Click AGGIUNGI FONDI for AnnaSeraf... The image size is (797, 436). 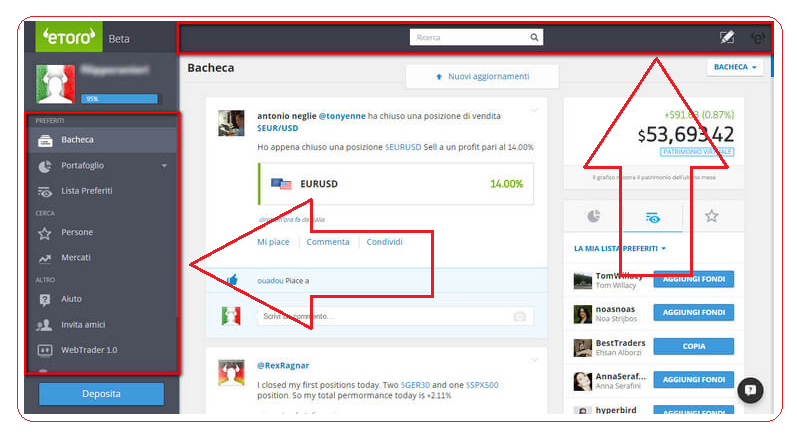coord(693,380)
